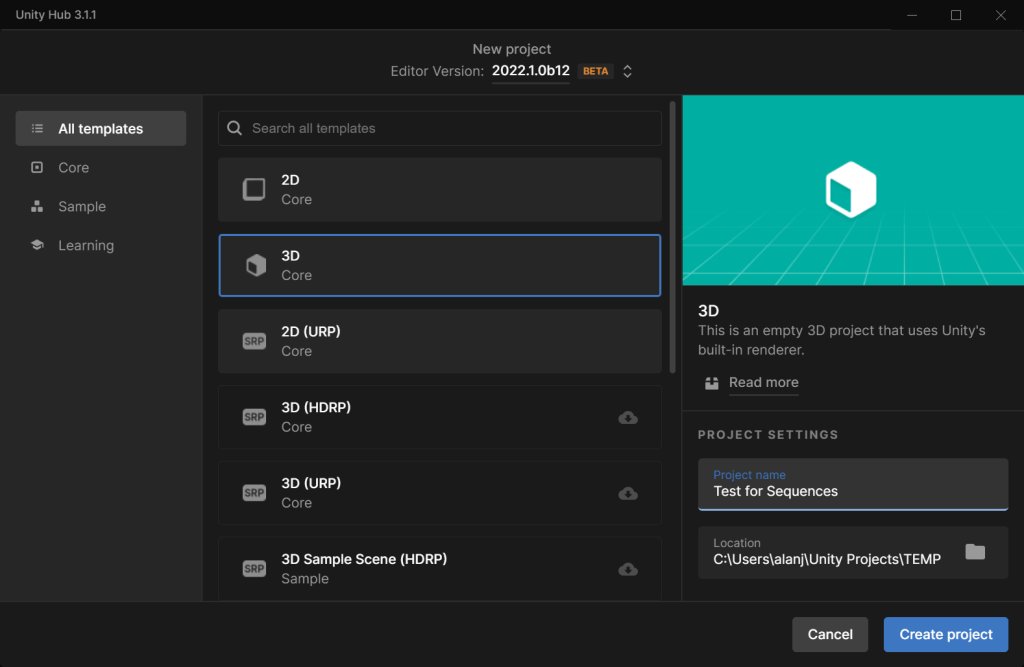Click SRP badge on 3D Sample Scene (HDRP)
This screenshot has height=667, width=1024.
point(254,568)
